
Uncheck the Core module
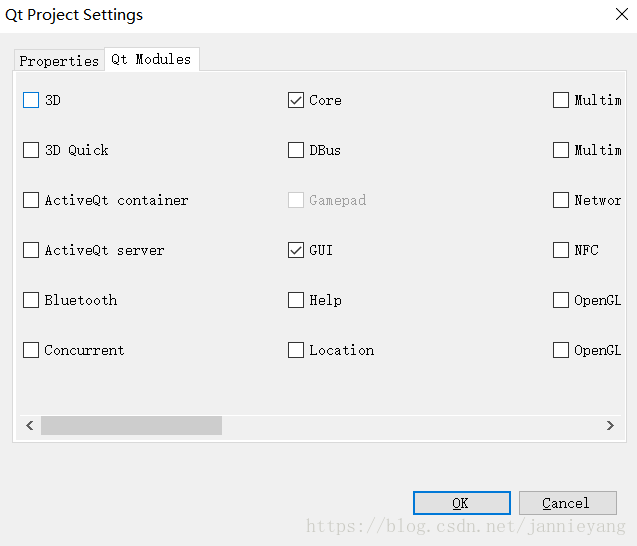pyautogui.click(x=296, y=100)
